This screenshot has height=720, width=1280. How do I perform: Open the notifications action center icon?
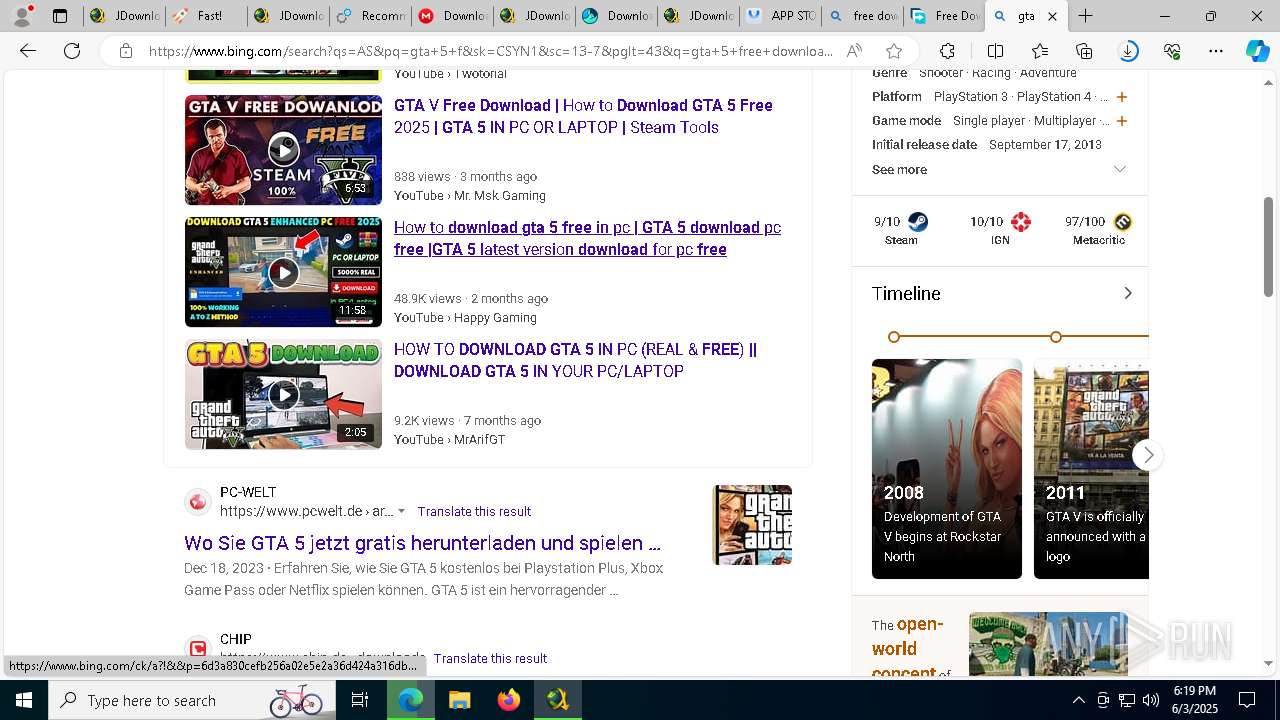coord(1247,700)
